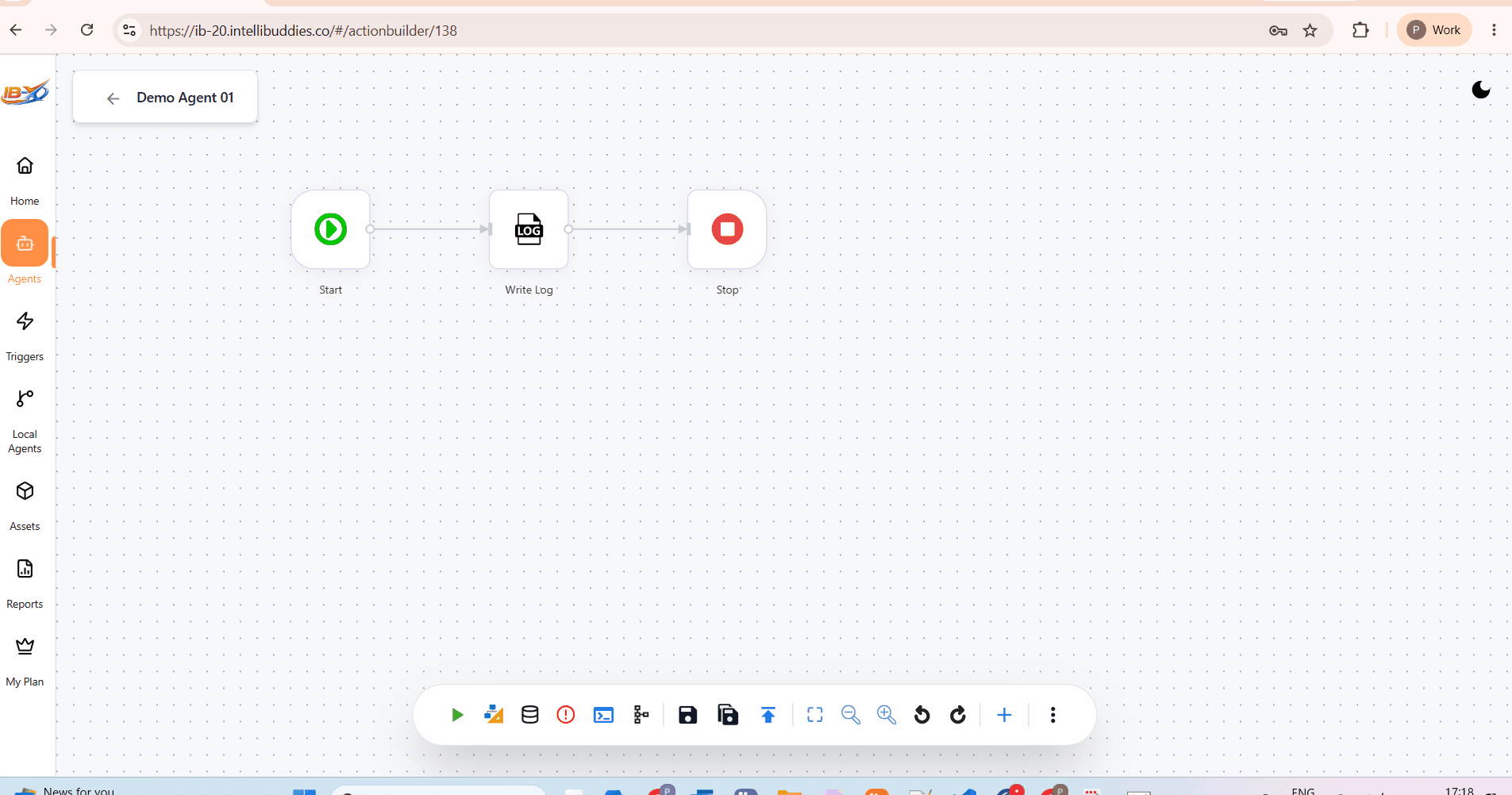Select the Write Log node
Image resolution: width=1512 pixels, height=795 pixels.
(x=529, y=229)
